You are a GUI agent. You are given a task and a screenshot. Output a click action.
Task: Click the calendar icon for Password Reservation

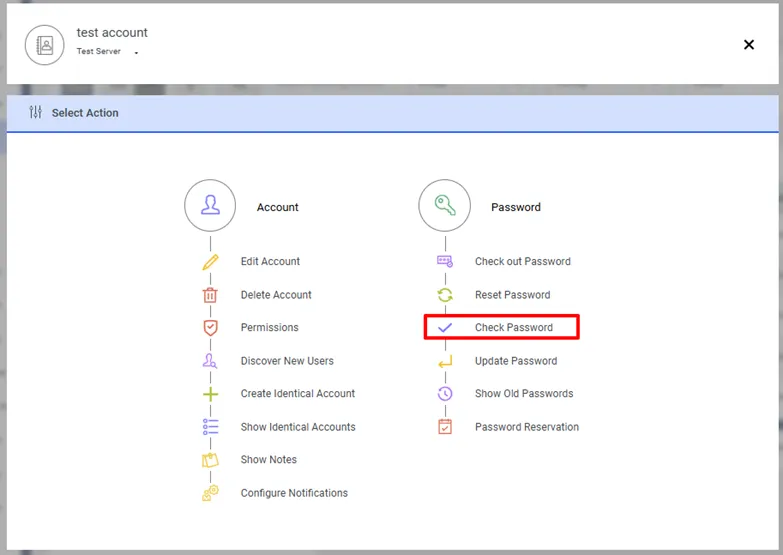tap(445, 427)
